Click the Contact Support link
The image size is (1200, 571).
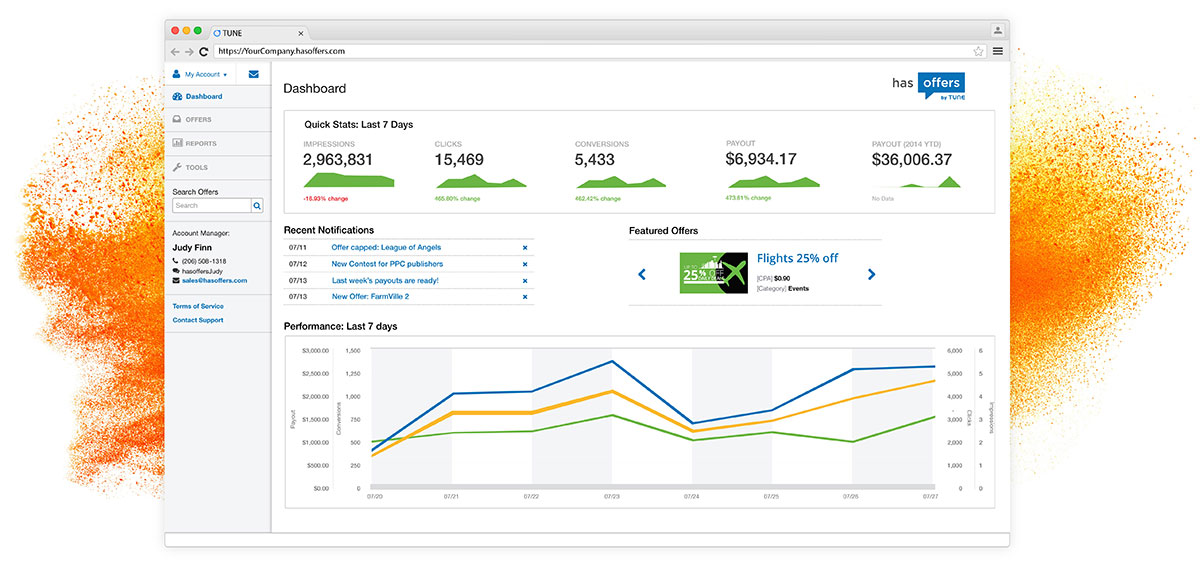198,320
